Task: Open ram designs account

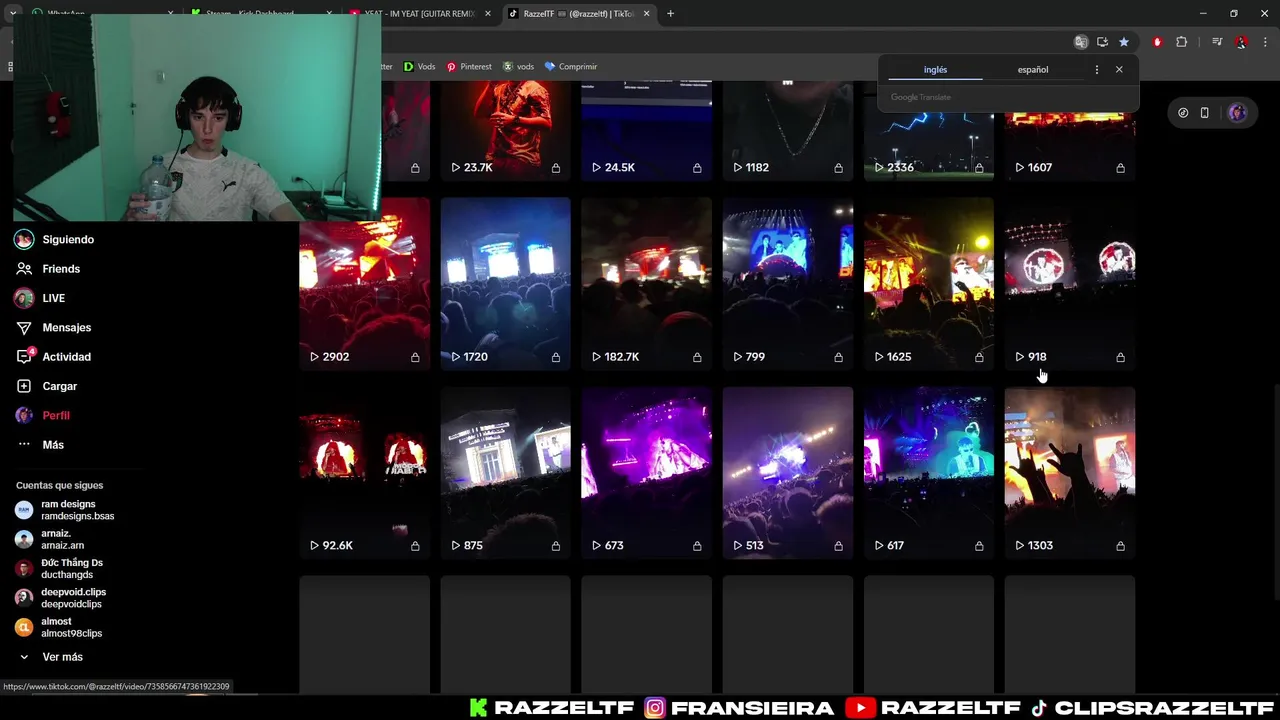Action: pyautogui.click(x=65, y=510)
